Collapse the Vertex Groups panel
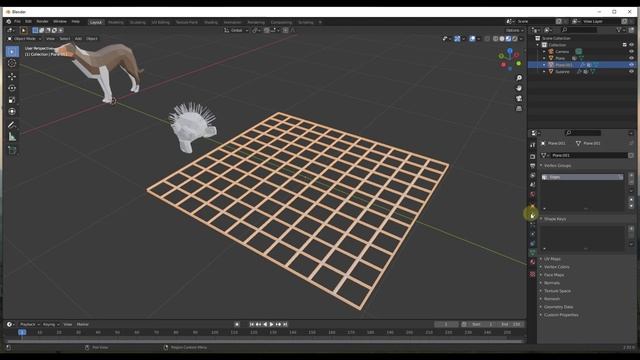Screen dimensions: 640x360 pyautogui.click(x=557, y=166)
